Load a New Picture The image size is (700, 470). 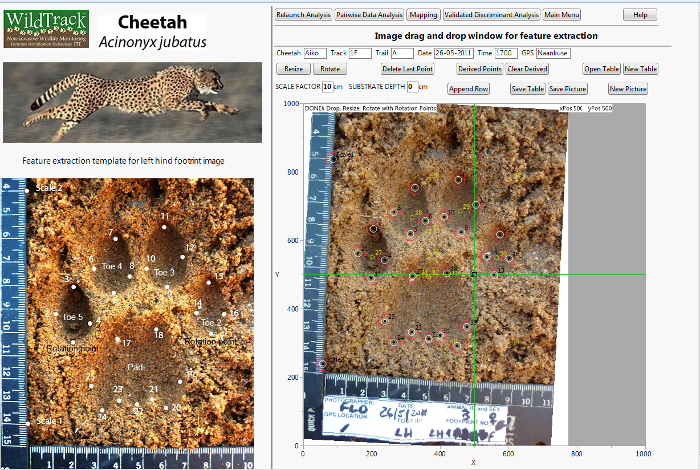pyautogui.click(x=628, y=88)
